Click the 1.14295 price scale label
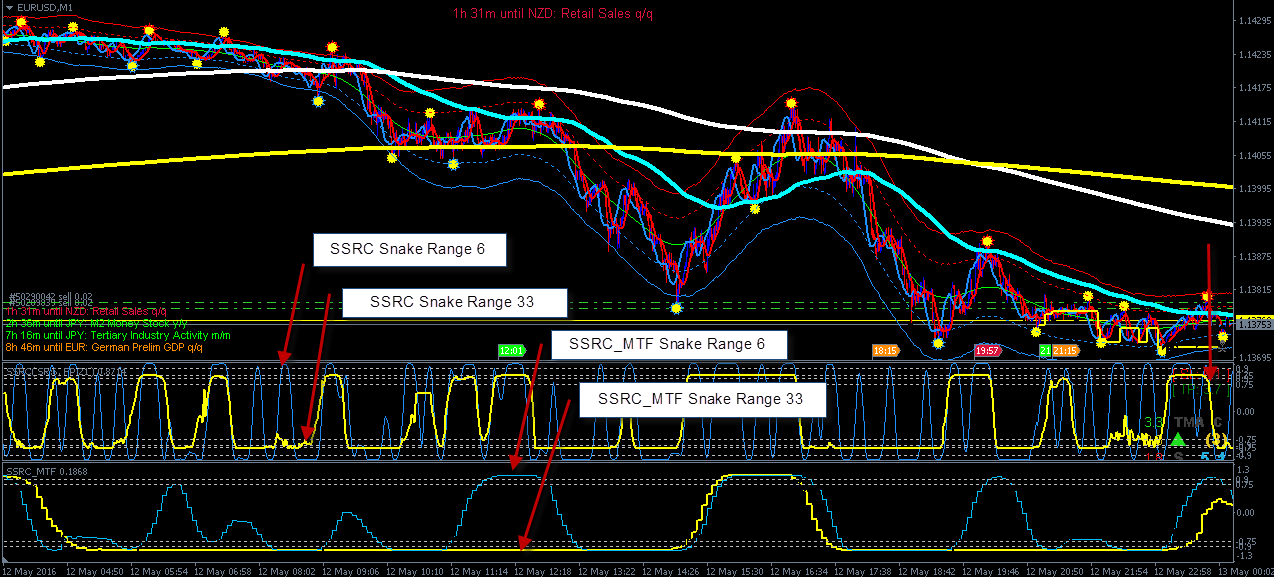The width and height of the screenshot is (1274, 577). pyautogui.click(x=1254, y=21)
